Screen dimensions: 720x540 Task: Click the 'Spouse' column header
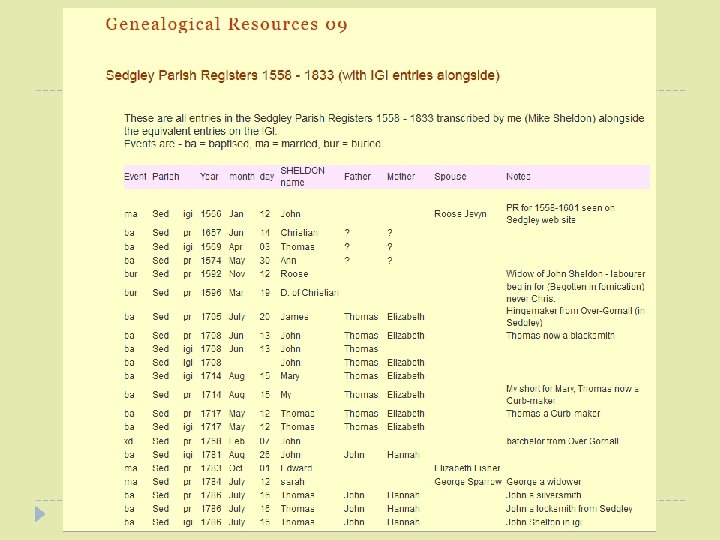[450, 176]
